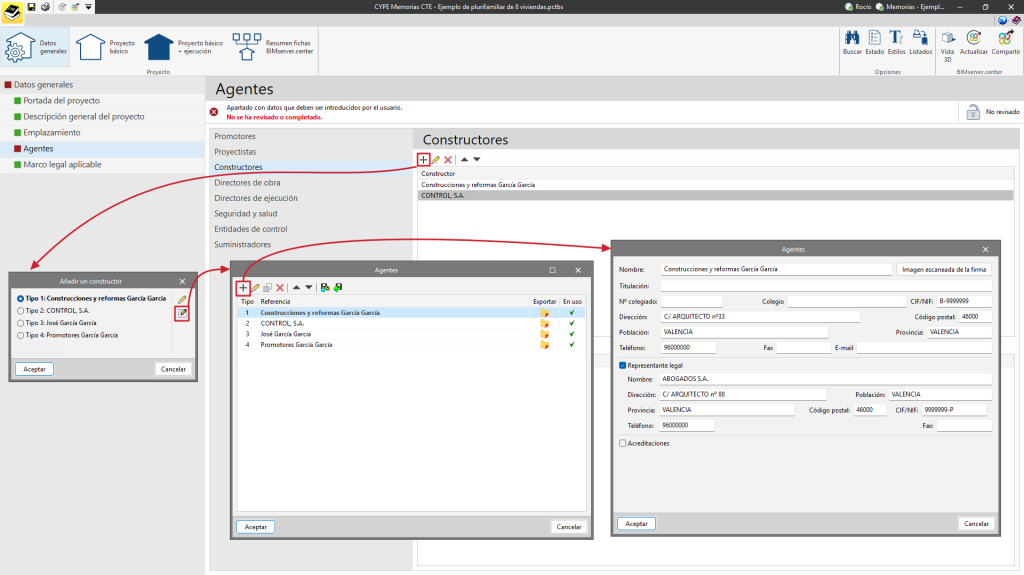This screenshot has width=1024, height=575.
Task: Select Tipo 4: Promotores García García radio
Action: pos(20,336)
